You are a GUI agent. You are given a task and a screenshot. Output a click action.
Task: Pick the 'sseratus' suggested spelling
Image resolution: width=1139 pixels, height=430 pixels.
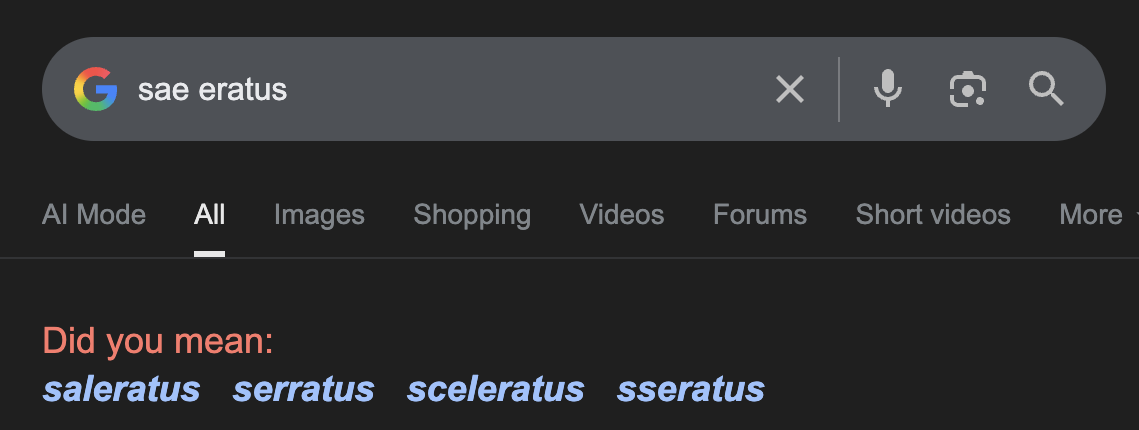(691, 389)
